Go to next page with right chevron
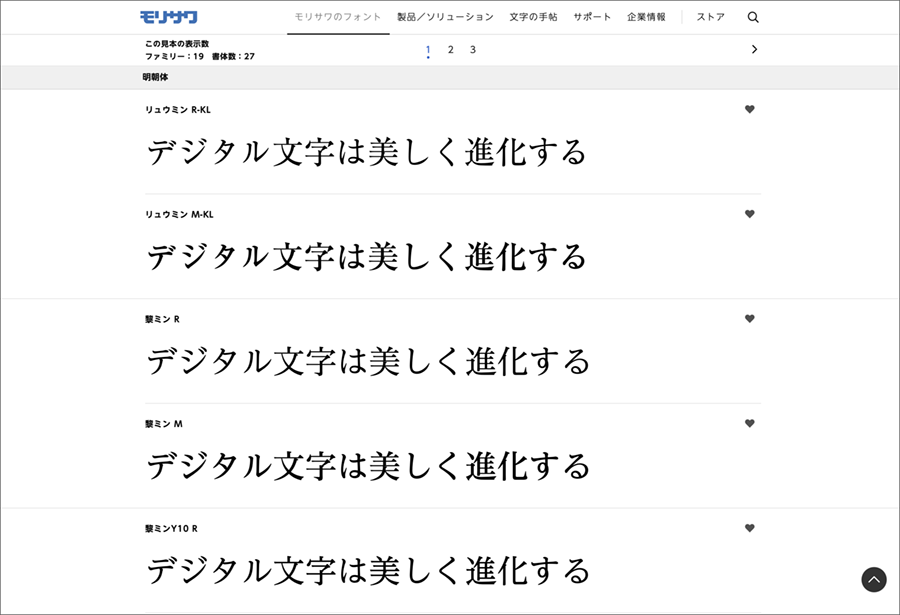Screen dimensions: 900x615 (x=754, y=49)
